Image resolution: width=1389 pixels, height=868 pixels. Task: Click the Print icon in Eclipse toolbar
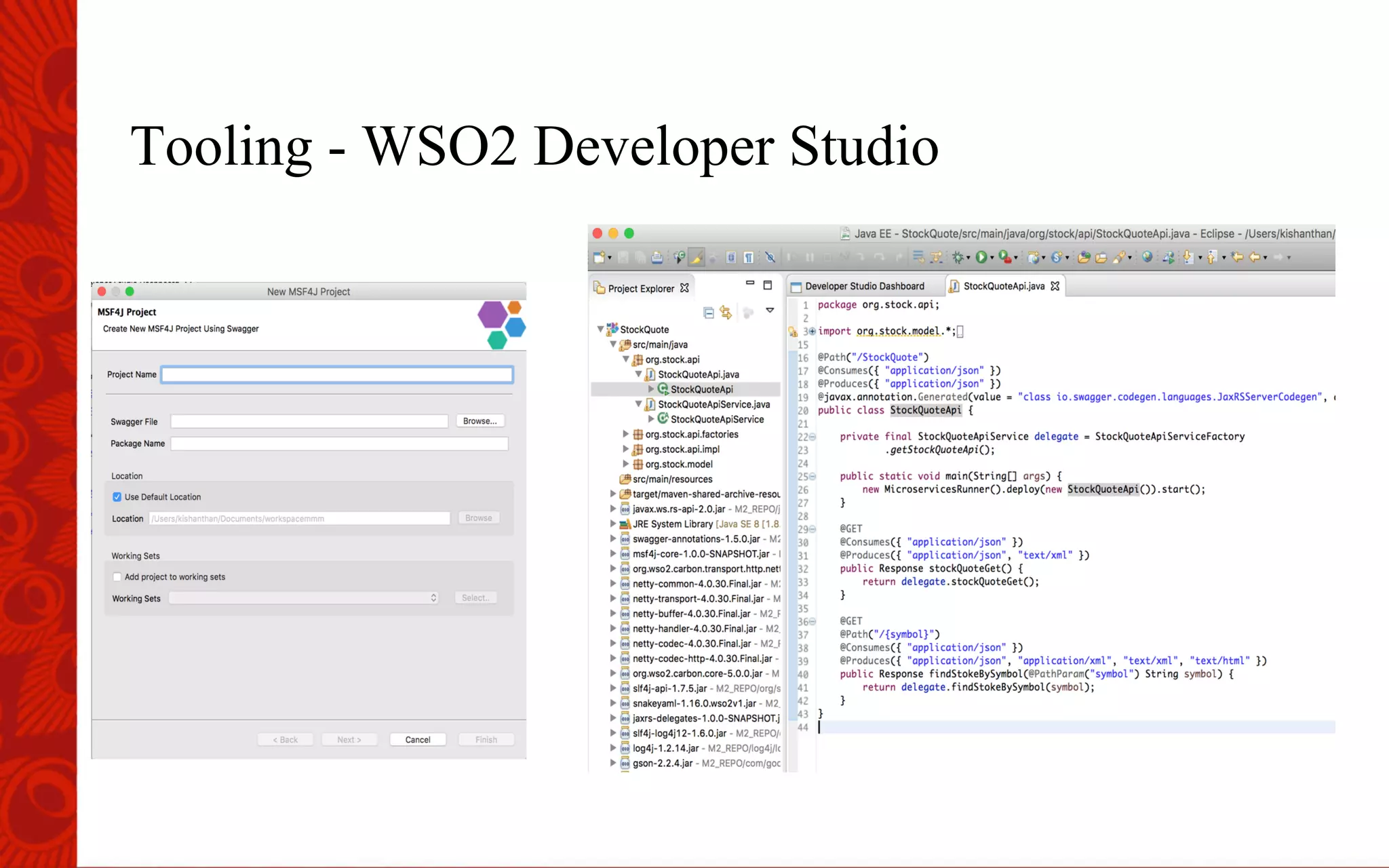pos(657,257)
